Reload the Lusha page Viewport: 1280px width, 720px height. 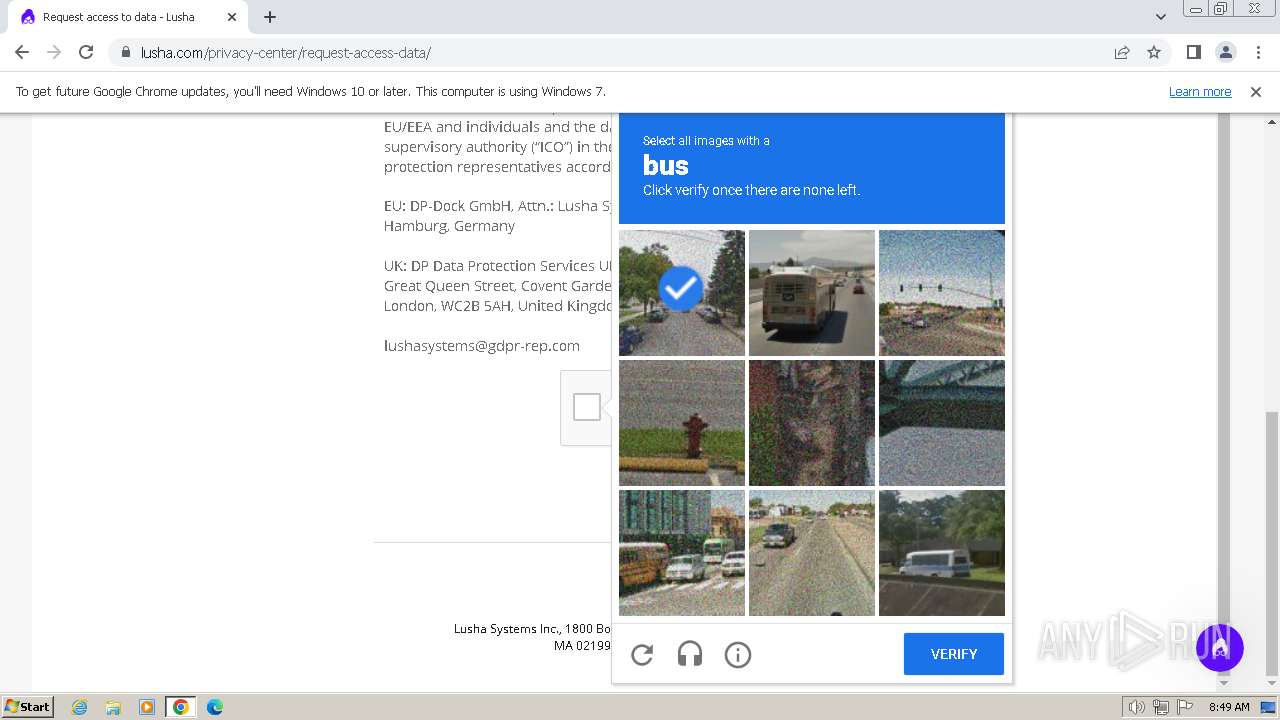point(86,52)
